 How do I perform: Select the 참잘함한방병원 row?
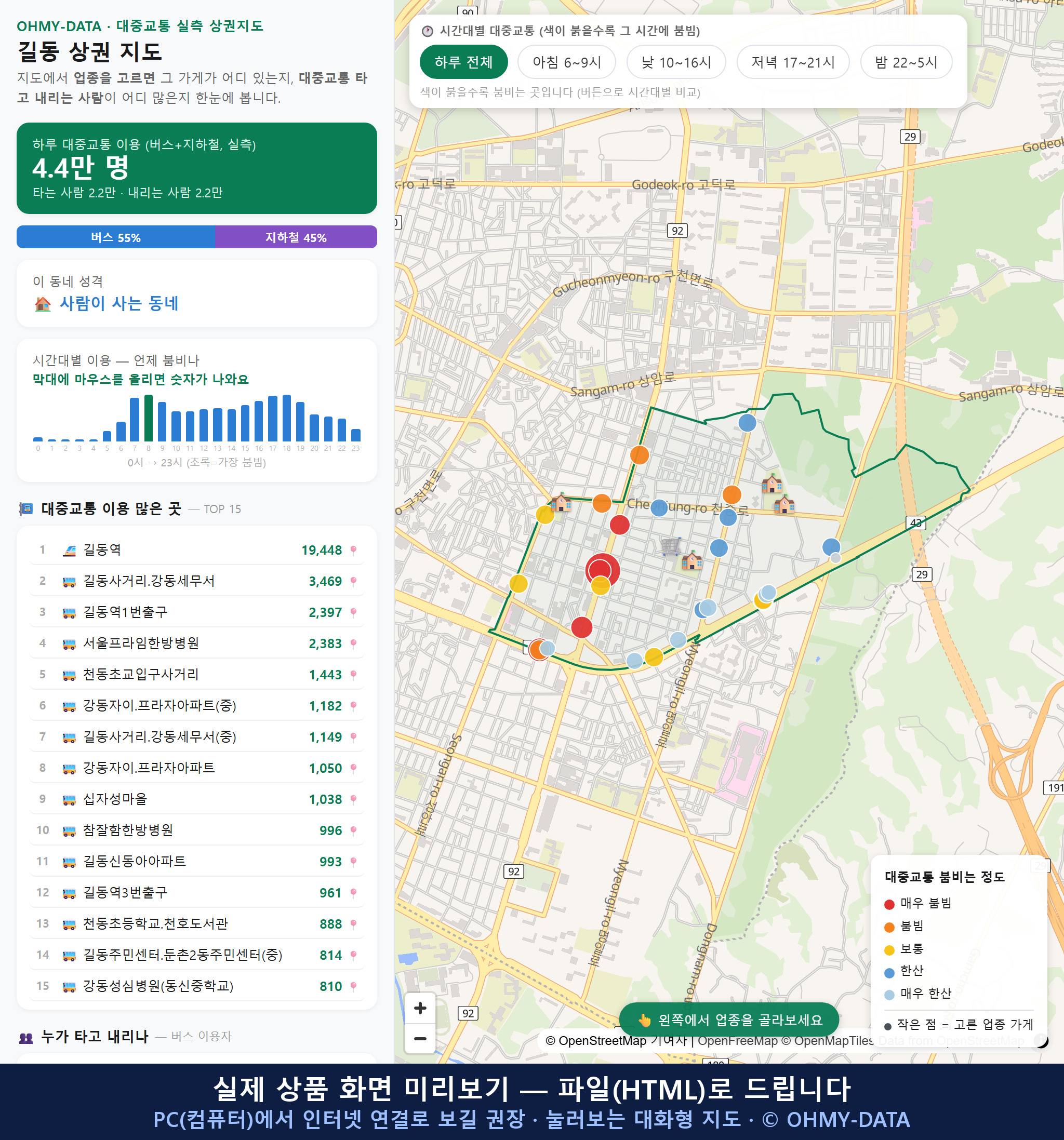point(197,830)
